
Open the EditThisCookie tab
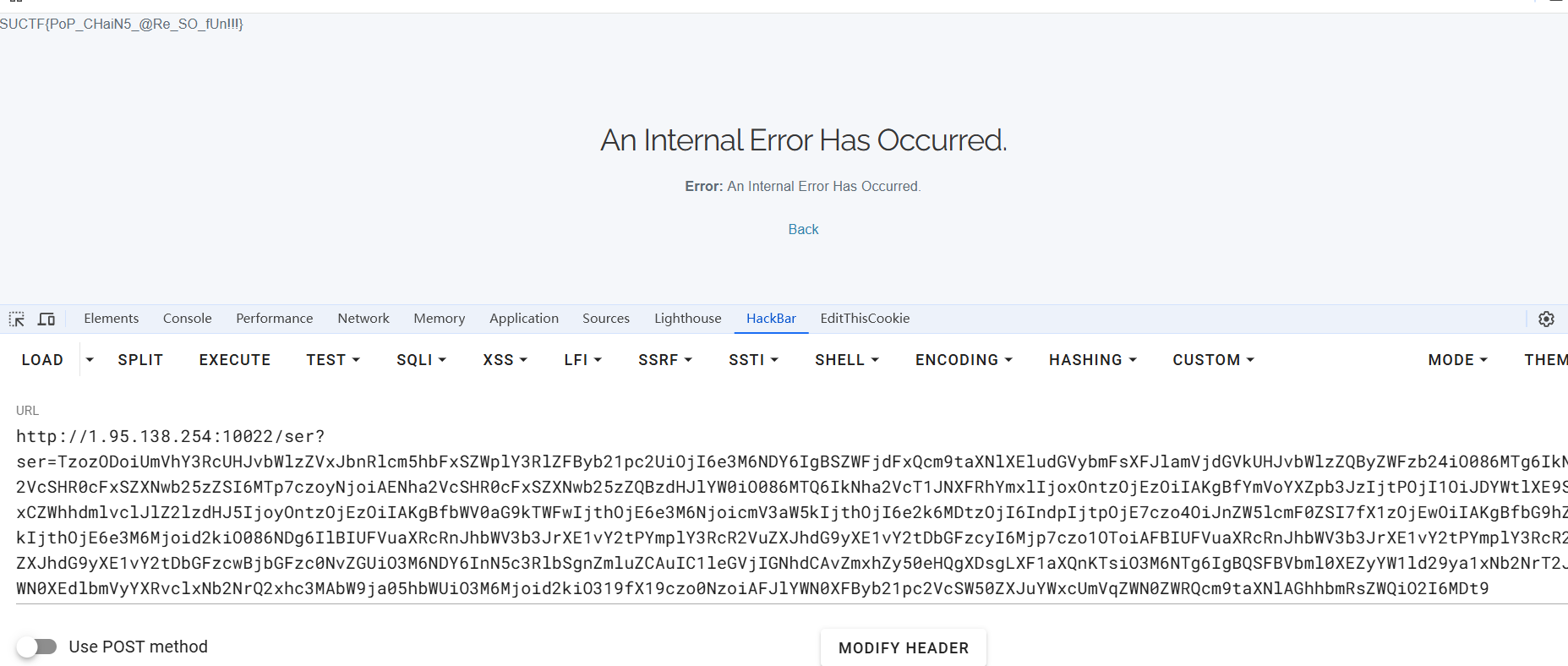[865, 319]
